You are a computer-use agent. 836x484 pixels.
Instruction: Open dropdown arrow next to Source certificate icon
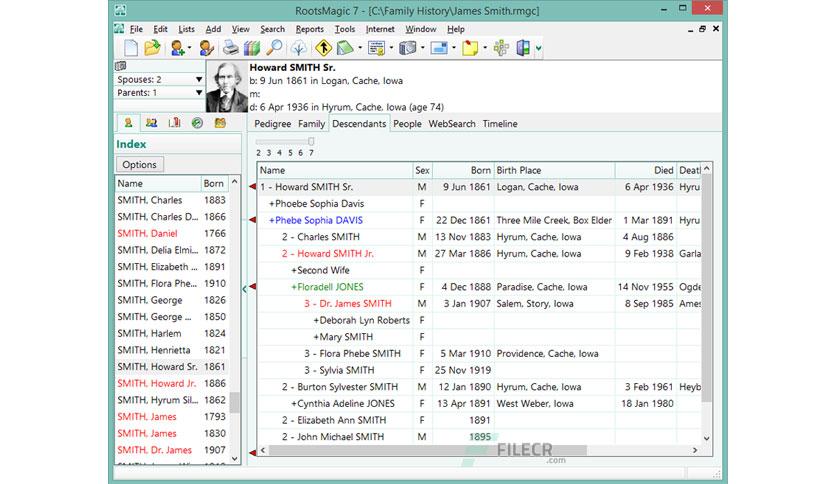(391, 49)
